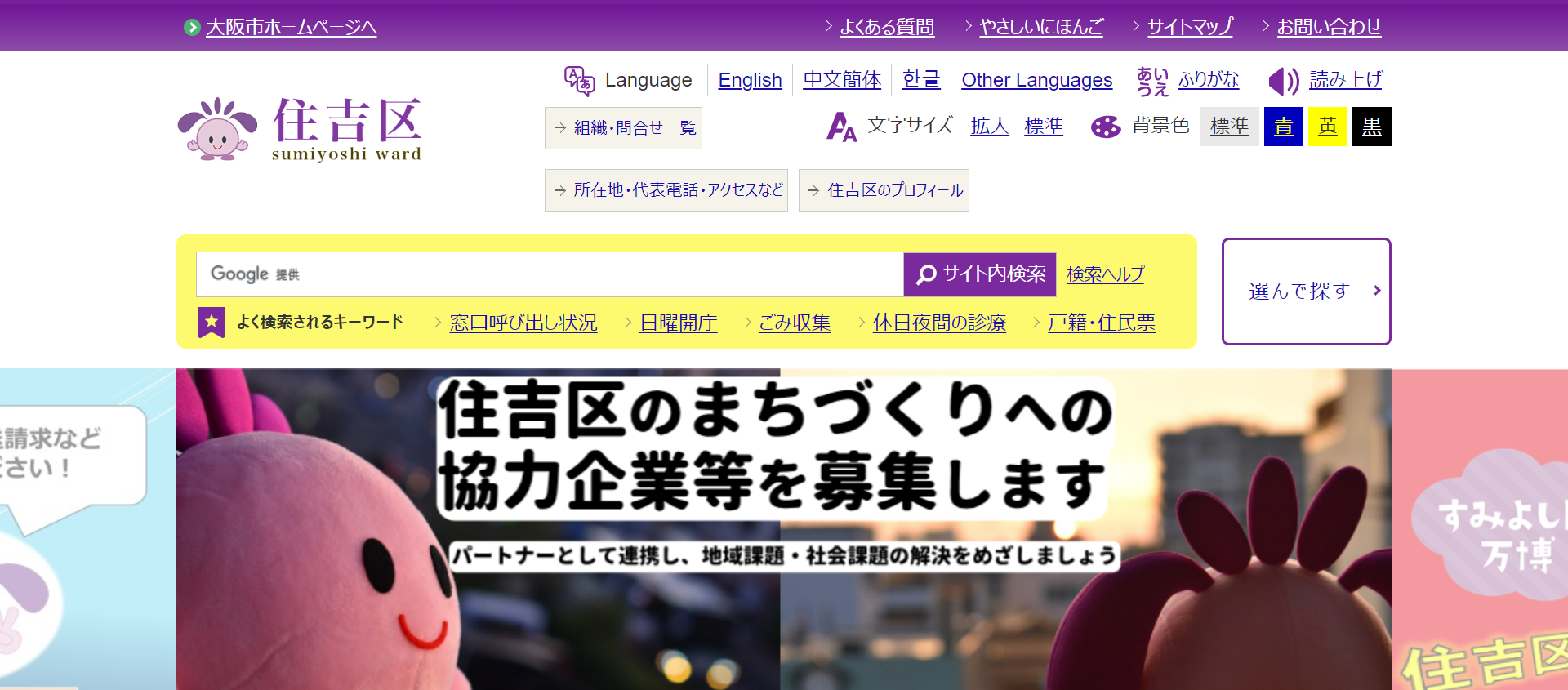Set background color to 標準 gray swatch
The width and height of the screenshot is (1568, 690).
click(1229, 127)
